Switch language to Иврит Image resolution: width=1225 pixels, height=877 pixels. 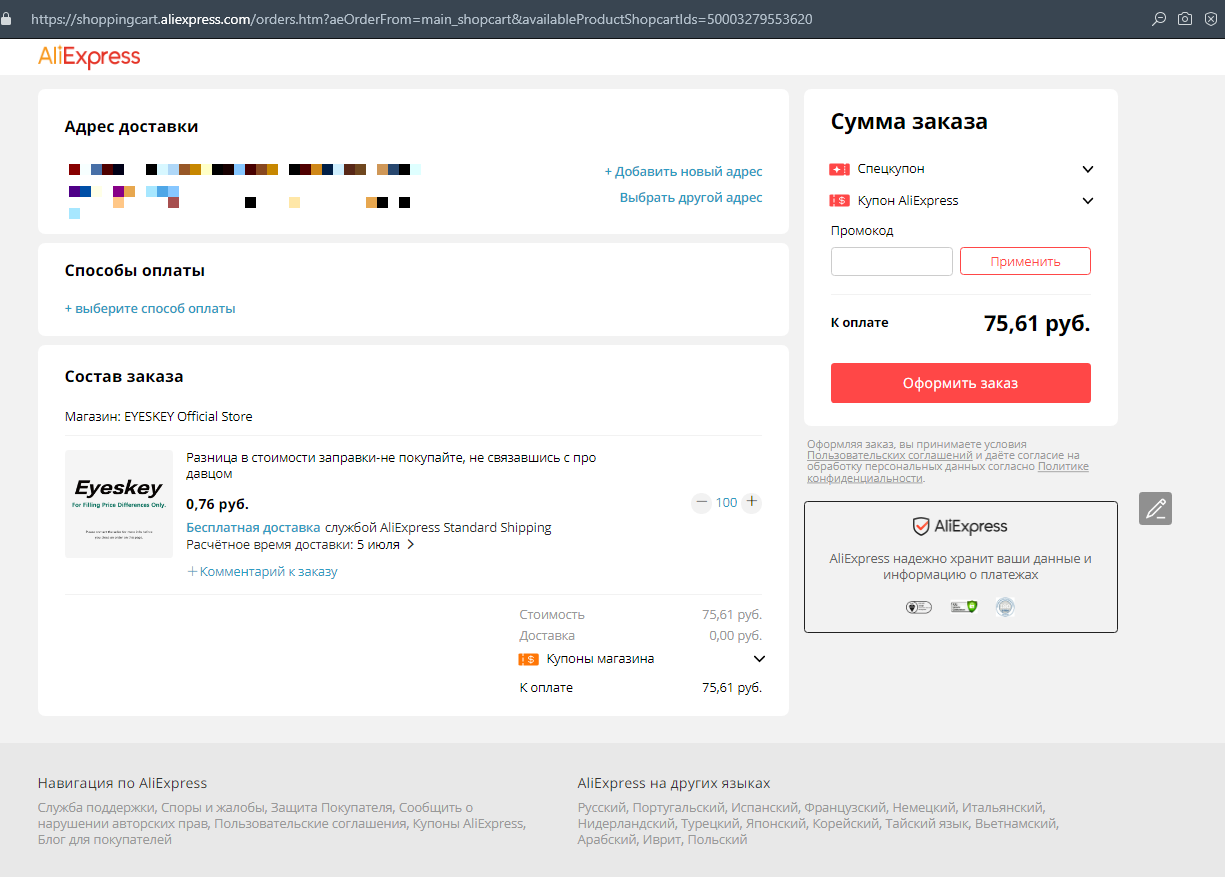(x=663, y=840)
